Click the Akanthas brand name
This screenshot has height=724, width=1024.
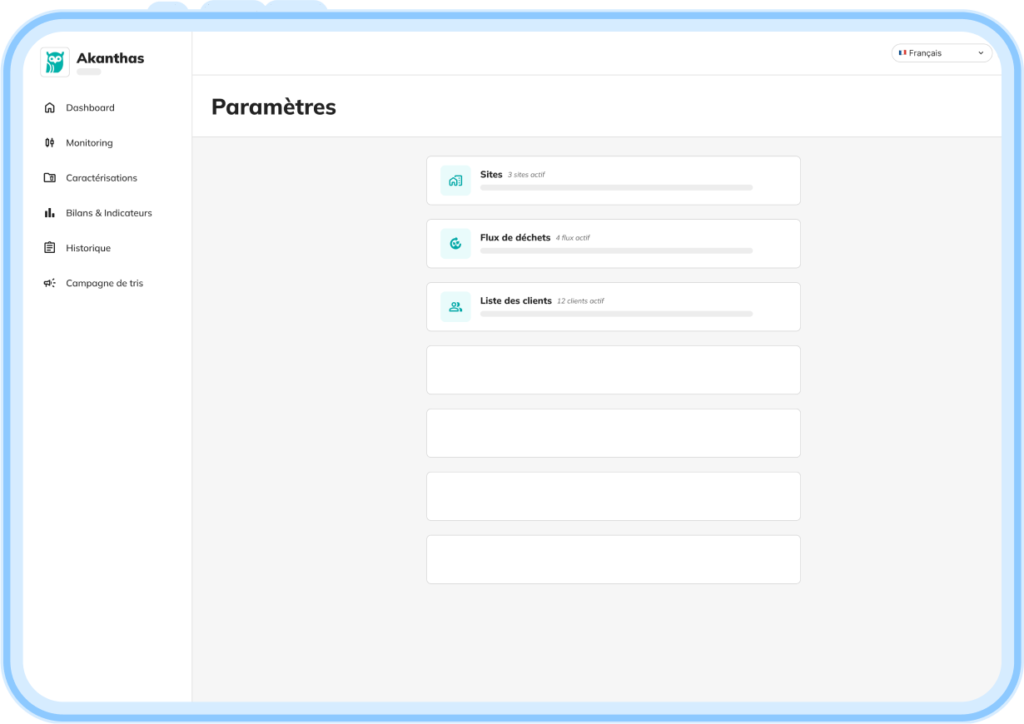(x=110, y=58)
